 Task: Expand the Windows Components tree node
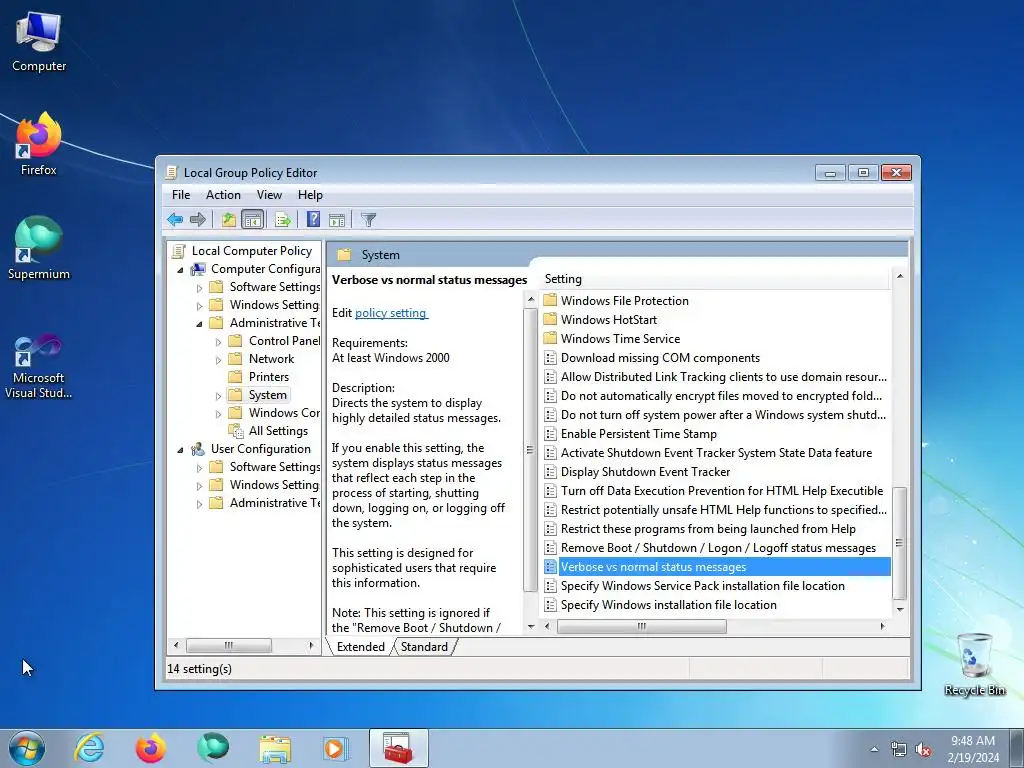[219, 413]
